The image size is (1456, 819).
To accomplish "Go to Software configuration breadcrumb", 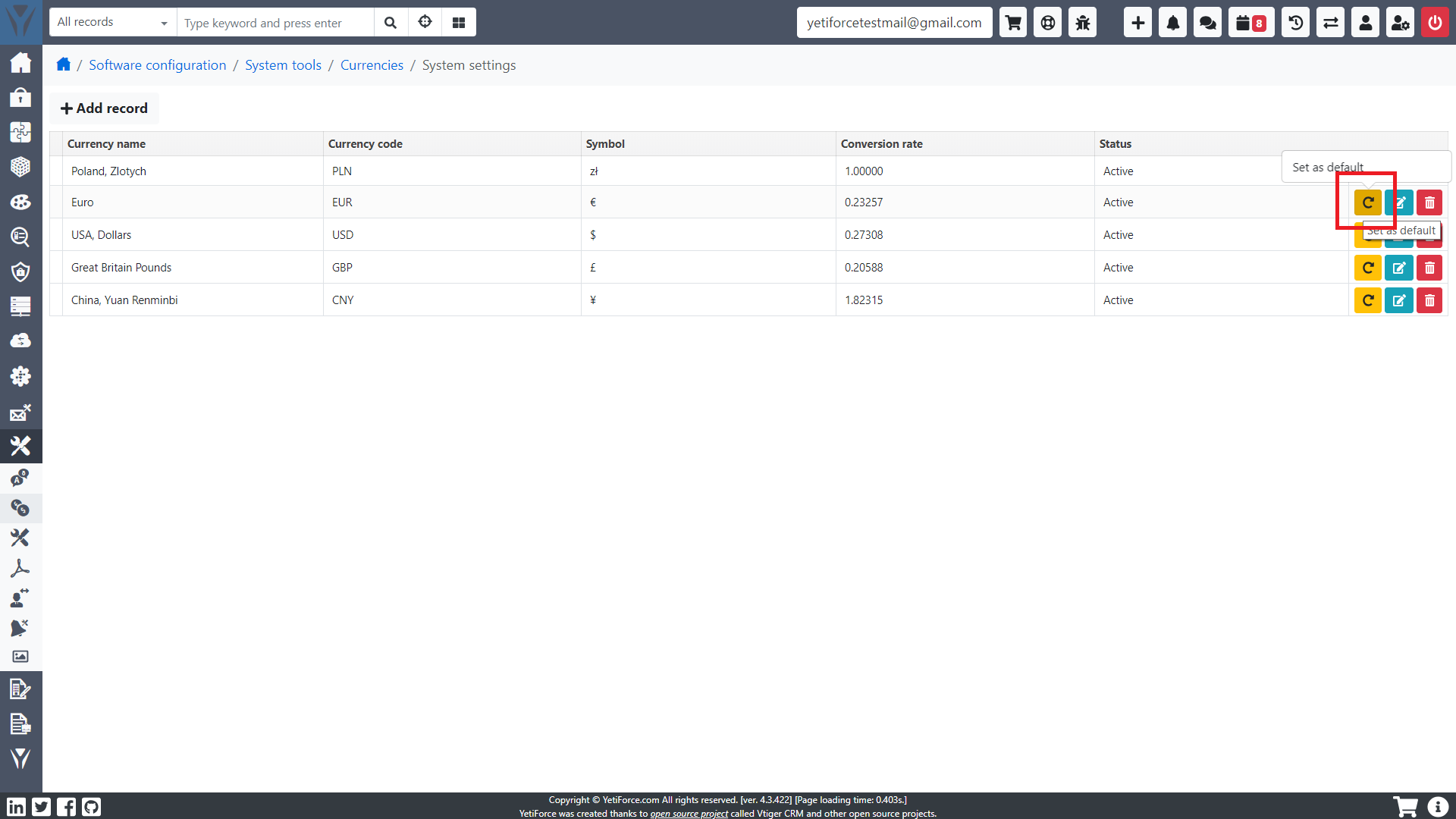I will 157,65.
